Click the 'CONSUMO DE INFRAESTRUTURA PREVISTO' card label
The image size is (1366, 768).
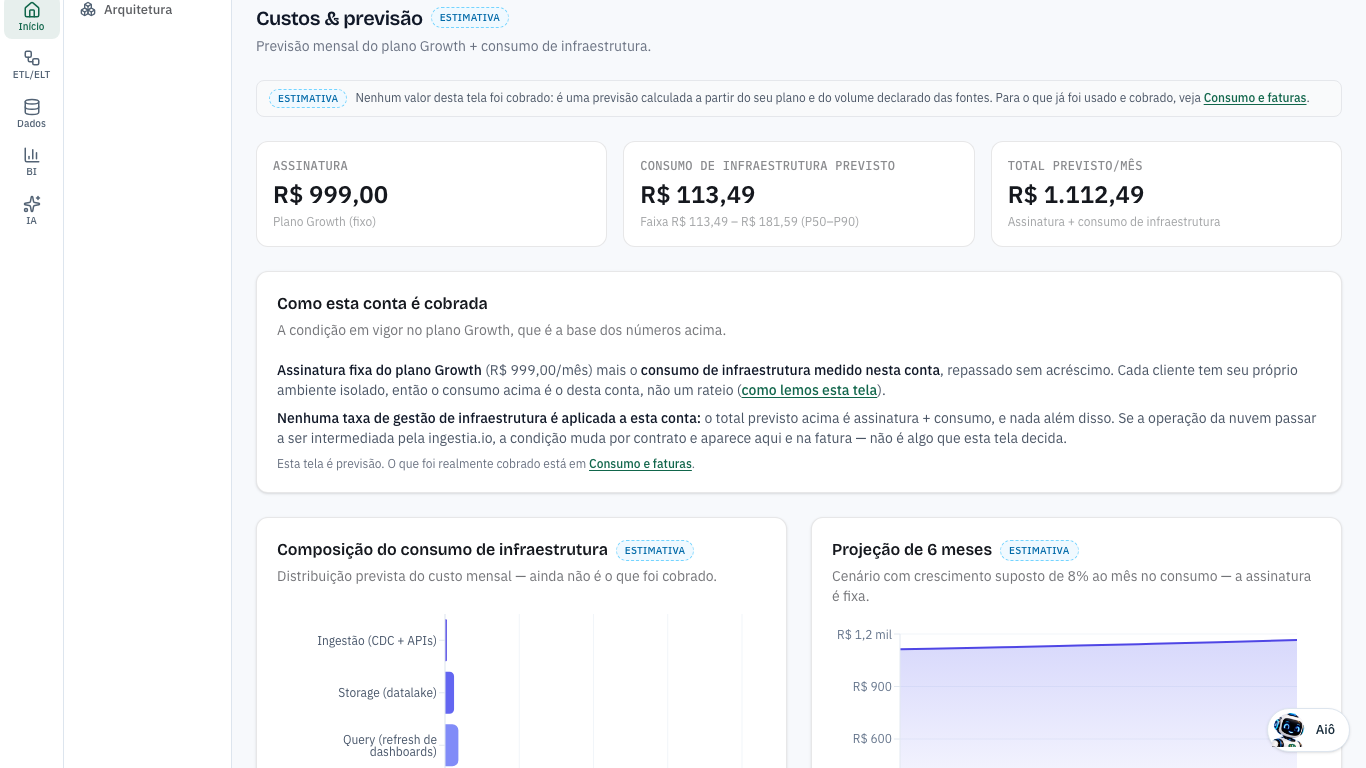768,166
